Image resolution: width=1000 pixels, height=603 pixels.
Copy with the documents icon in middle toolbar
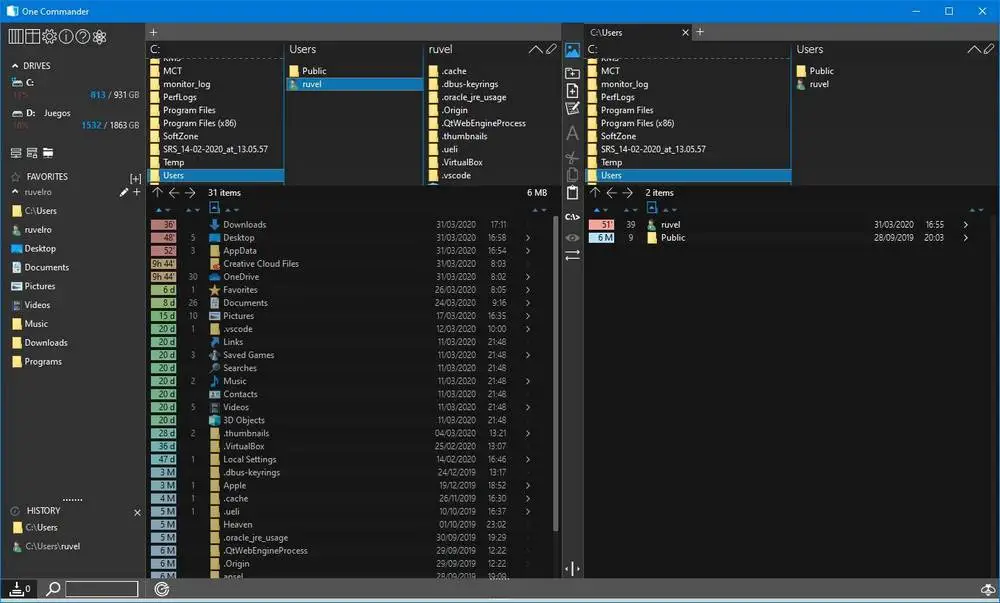point(572,175)
